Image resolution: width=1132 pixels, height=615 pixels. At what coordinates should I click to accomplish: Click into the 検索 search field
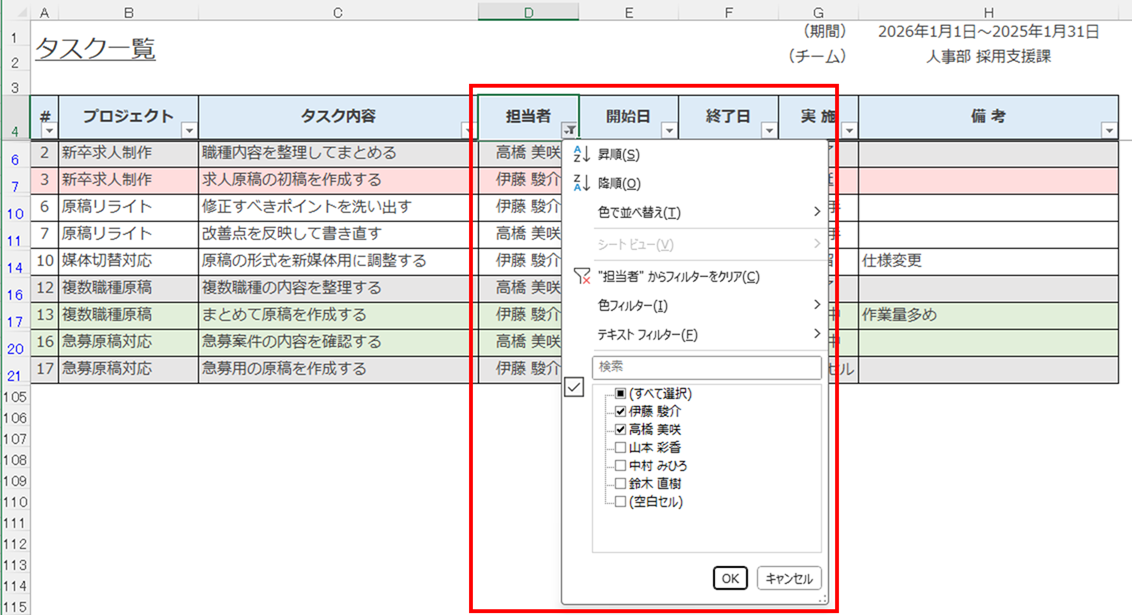tap(706, 367)
